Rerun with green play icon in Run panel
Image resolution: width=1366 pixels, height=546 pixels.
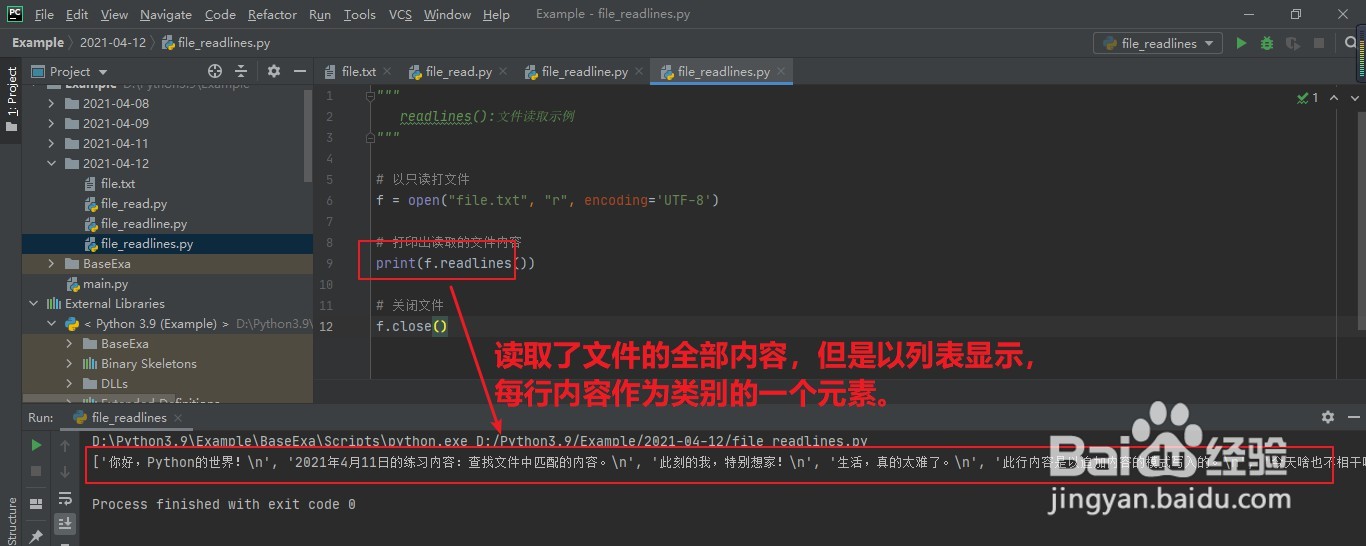tap(36, 445)
